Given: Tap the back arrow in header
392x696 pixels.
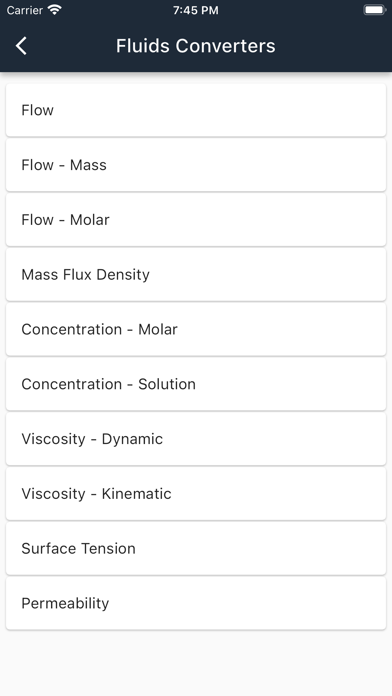Looking at the screenshot, I should [21, 46].
